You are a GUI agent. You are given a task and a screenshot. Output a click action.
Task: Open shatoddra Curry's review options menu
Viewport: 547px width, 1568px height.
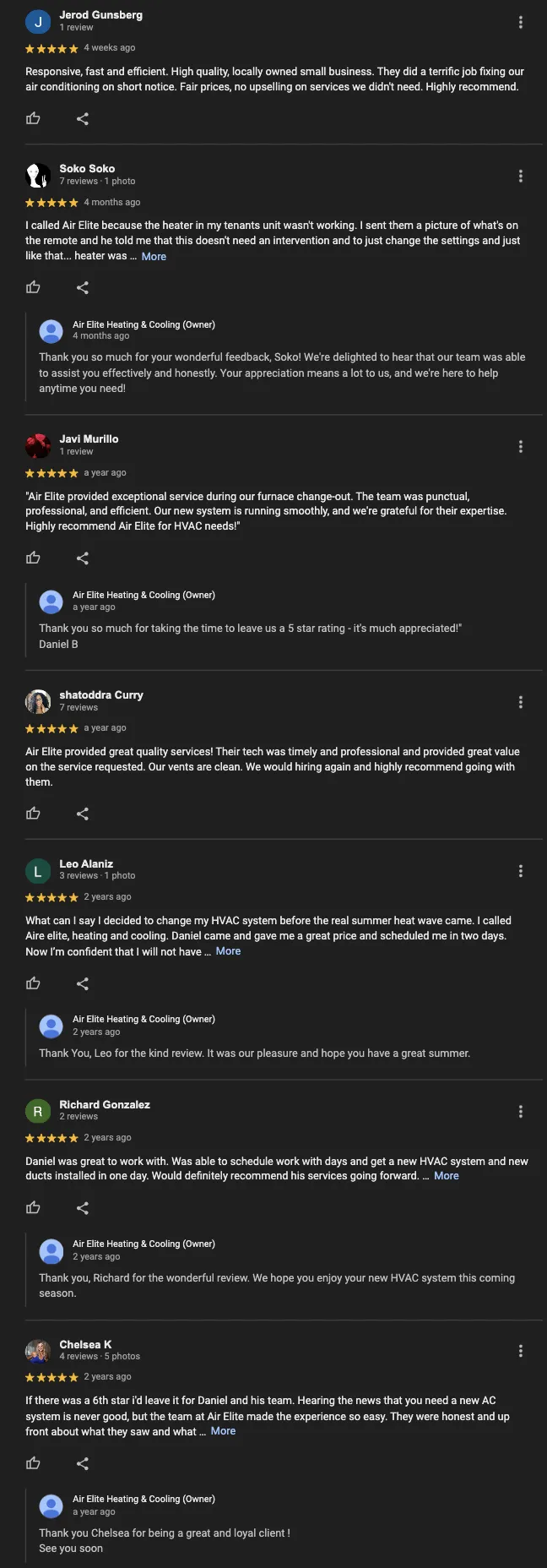[x=520, y=702]
